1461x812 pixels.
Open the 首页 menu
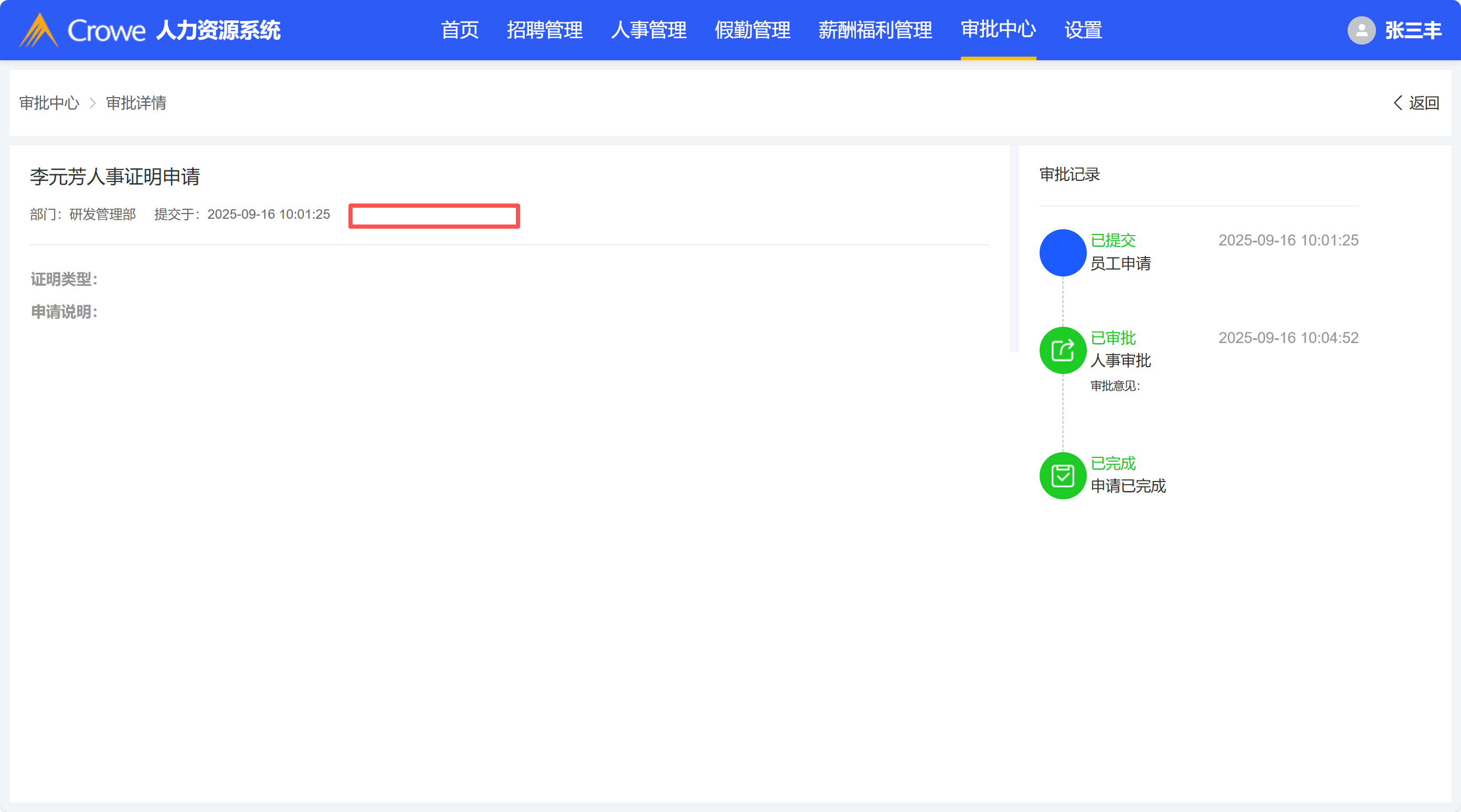pyautogui.click(x=459, y=30)
